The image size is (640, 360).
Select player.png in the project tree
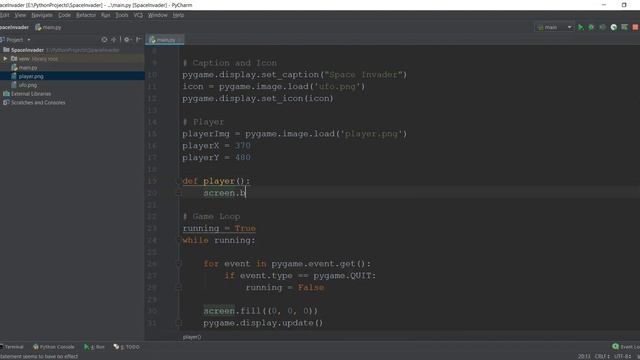(x=31, y=76)
